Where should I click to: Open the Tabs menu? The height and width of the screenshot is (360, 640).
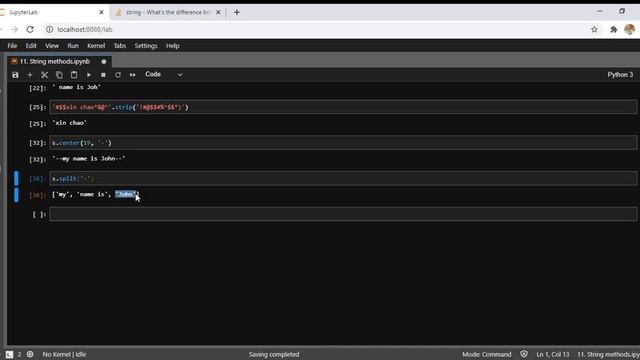tap(120, 46)
